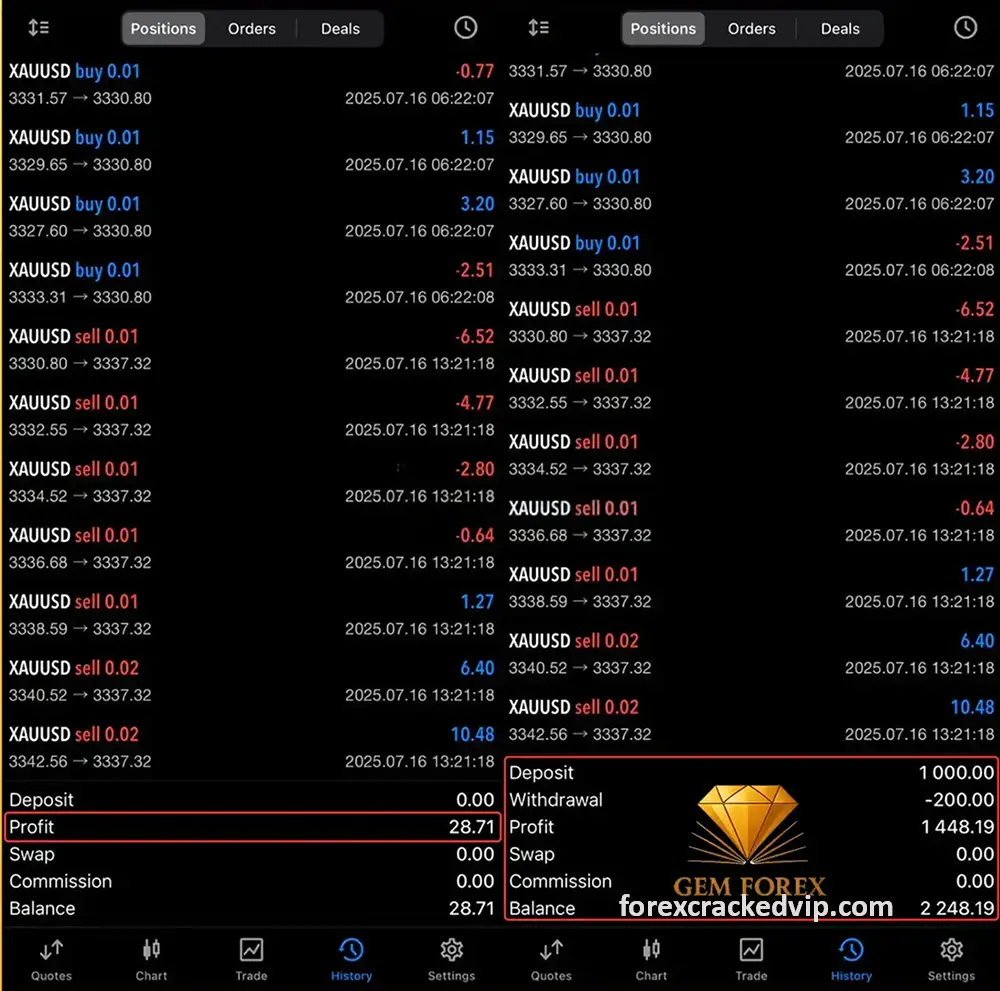
Task: Open Quotes in right panel bottom bar
Action: [x=551, y=959]
